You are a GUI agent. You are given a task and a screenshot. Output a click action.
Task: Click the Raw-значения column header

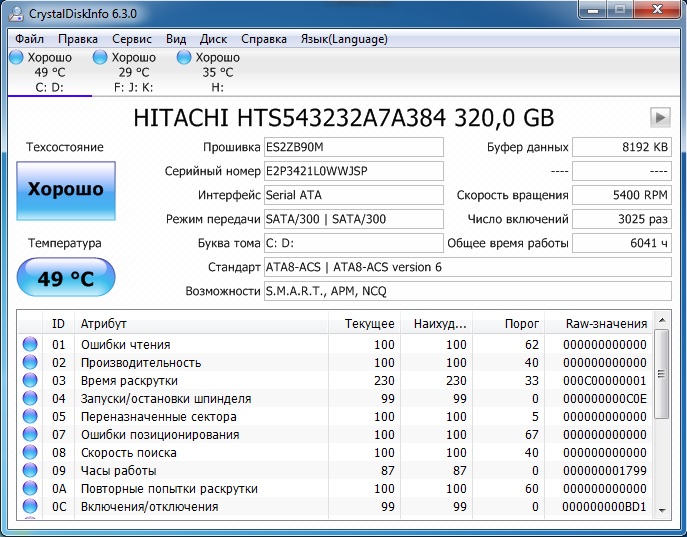coord(598,324)
